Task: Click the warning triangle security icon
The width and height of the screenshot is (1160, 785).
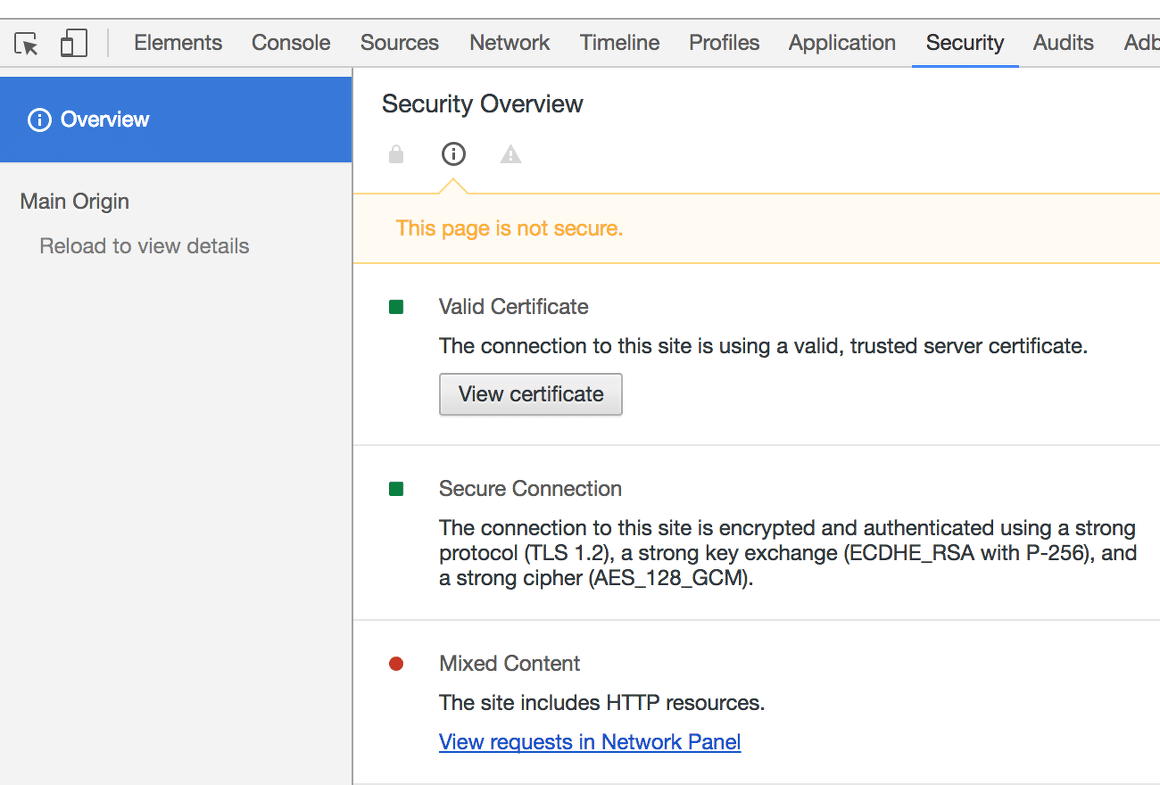Action: coord(511,154)
